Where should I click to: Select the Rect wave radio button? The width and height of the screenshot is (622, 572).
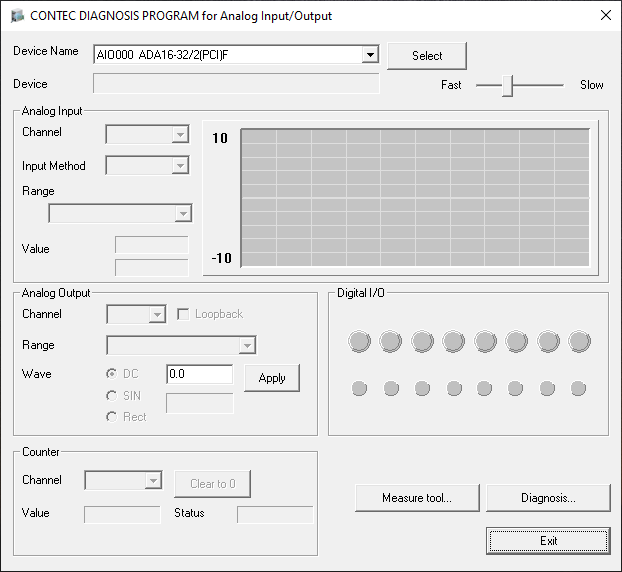click(x=112, y=417)
